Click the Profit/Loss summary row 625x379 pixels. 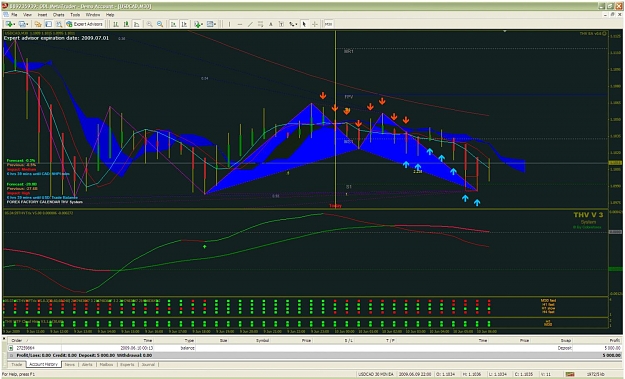314,355
